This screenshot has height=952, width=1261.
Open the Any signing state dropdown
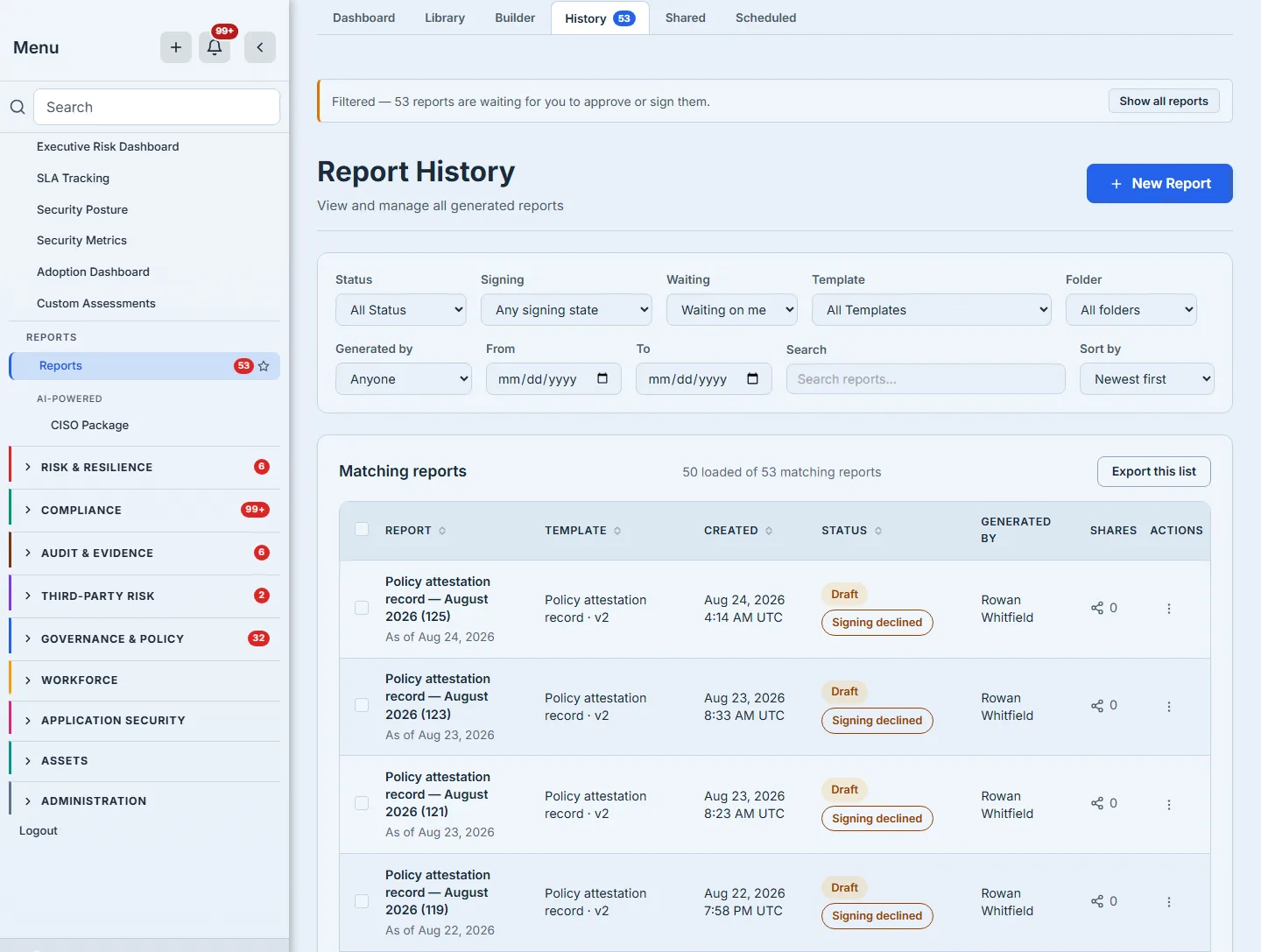click(x=567, y=310)
